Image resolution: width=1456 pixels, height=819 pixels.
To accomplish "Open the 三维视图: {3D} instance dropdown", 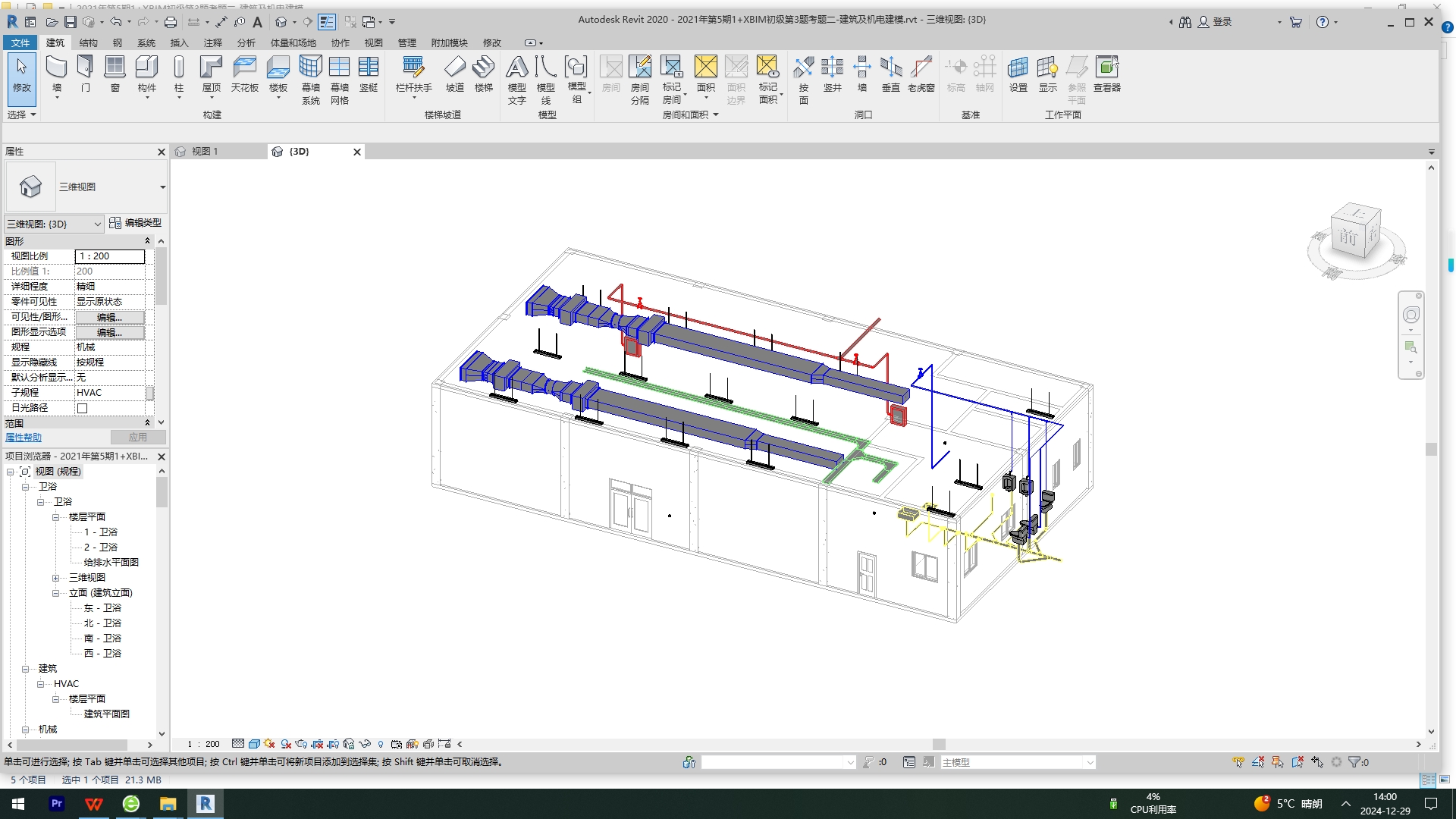I will pos(54,224).
